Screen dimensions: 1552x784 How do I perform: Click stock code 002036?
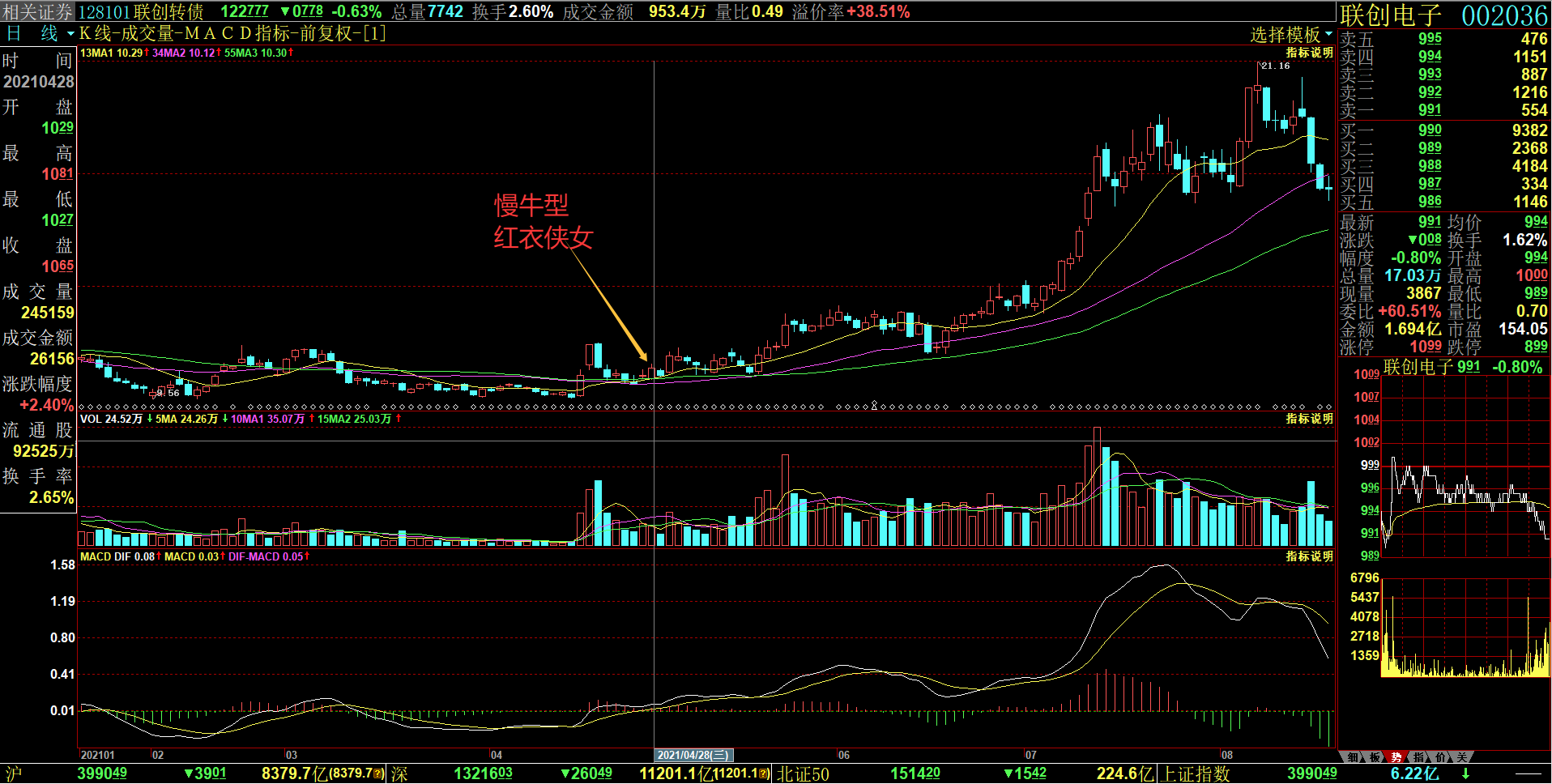(x=1504, y=15)
